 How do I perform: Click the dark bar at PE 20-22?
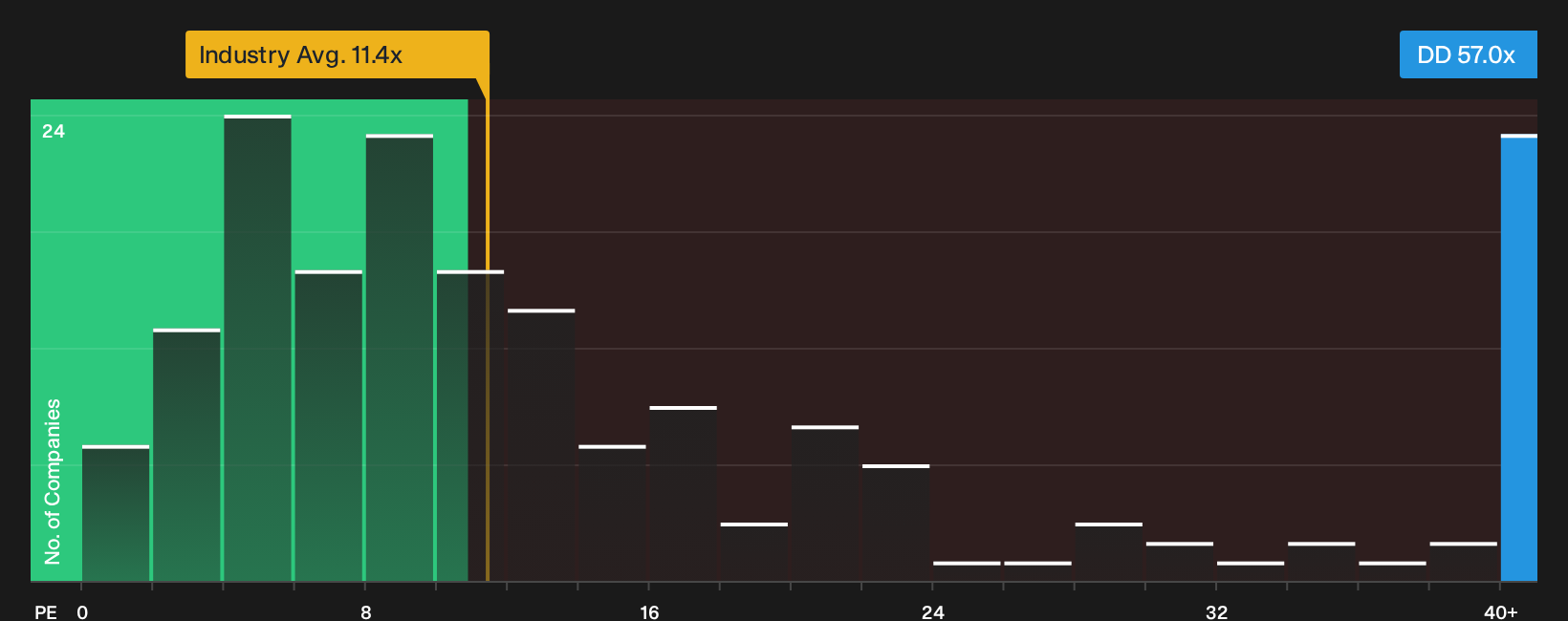[825, 503]
